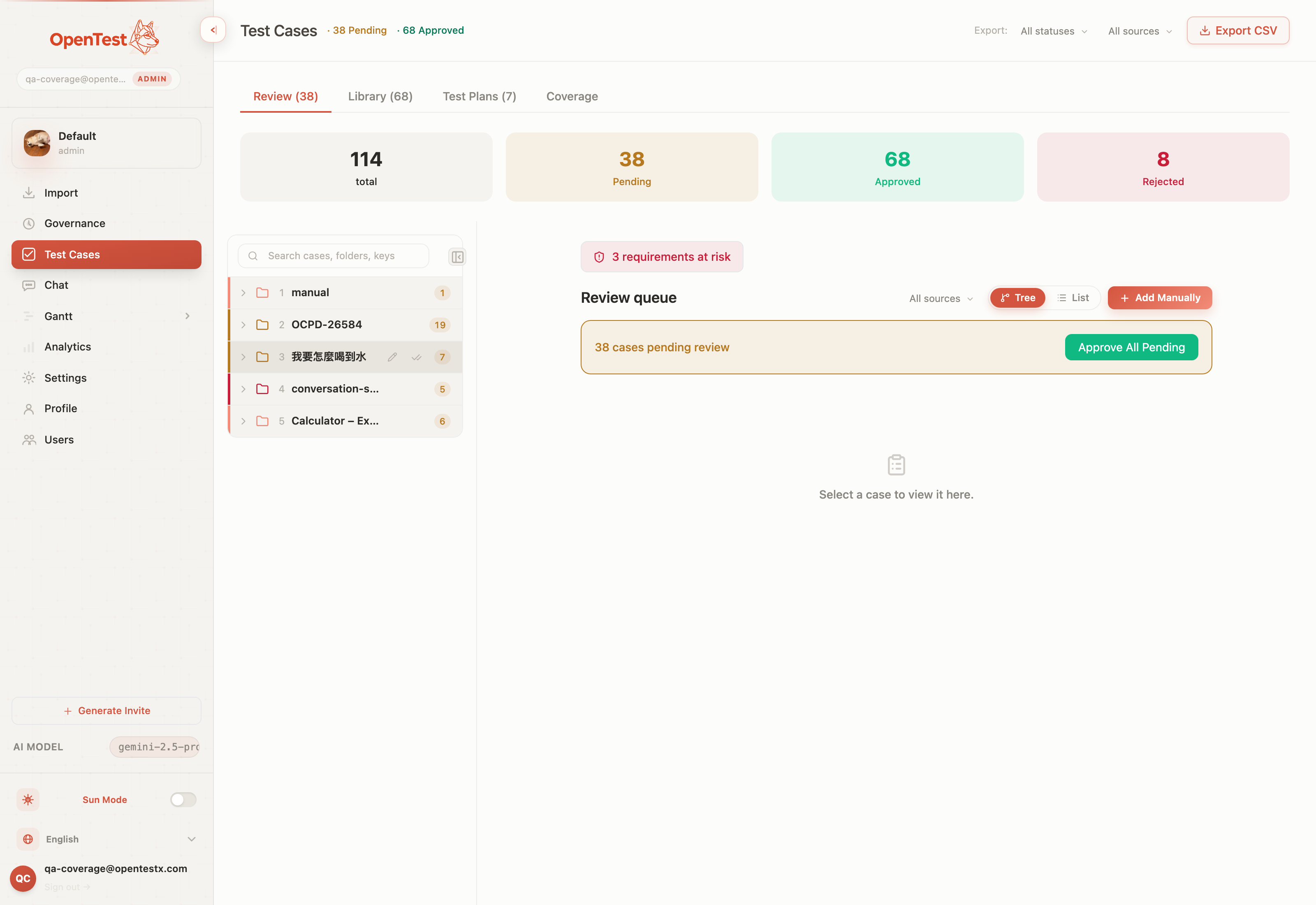Click the 8 Rejected stat card
This screenshot has width=1316, height=905.
click(1163, 167)
